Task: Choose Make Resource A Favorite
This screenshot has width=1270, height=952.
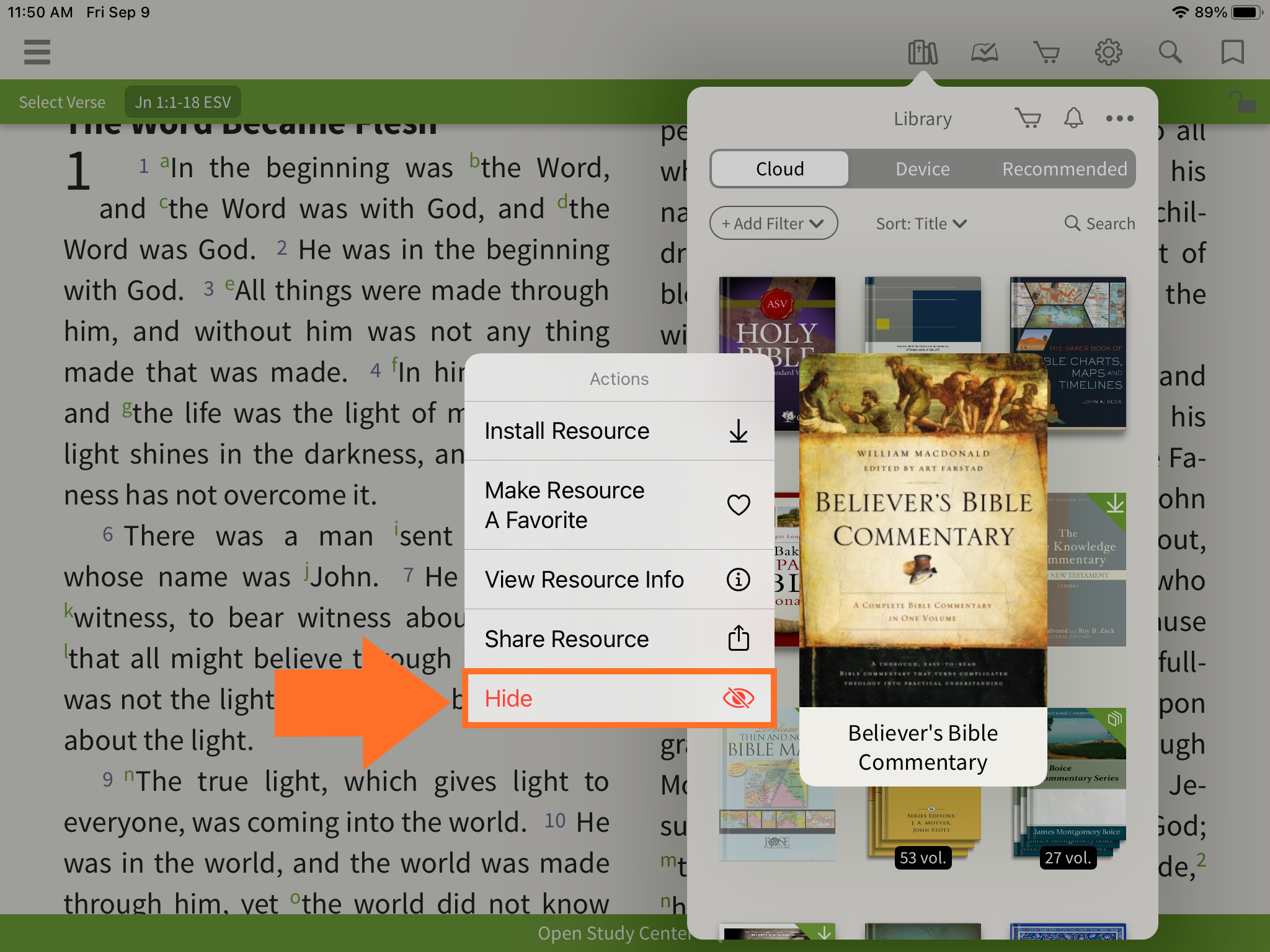Action: click(619, 505)
